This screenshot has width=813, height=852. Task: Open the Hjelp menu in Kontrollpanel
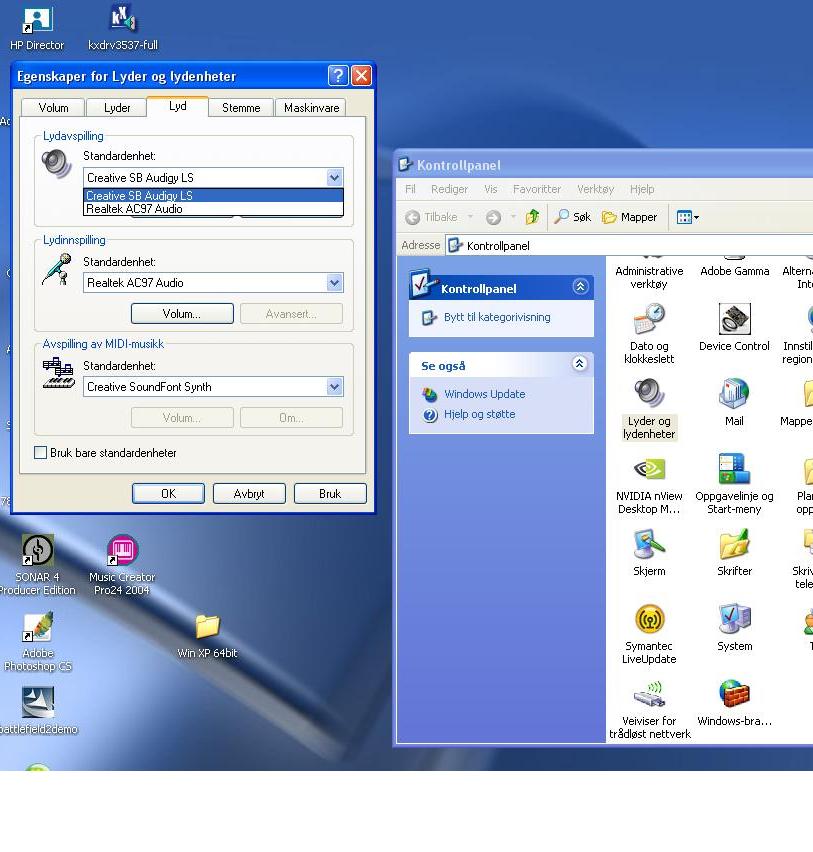pos(642,189)
